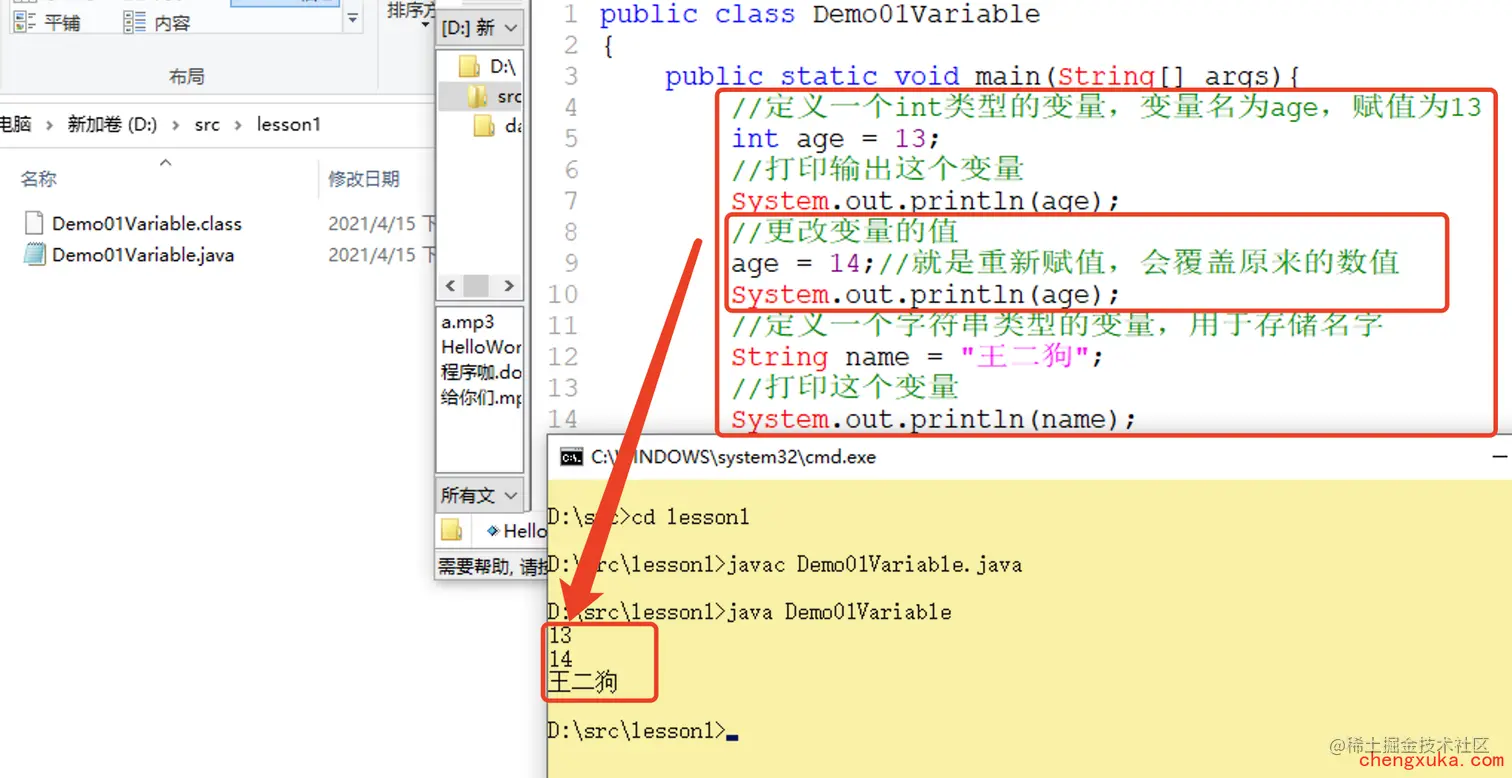Click the final D:\src\lesson1> prompt
This screenshot has width=1512, height=778.
637,731
